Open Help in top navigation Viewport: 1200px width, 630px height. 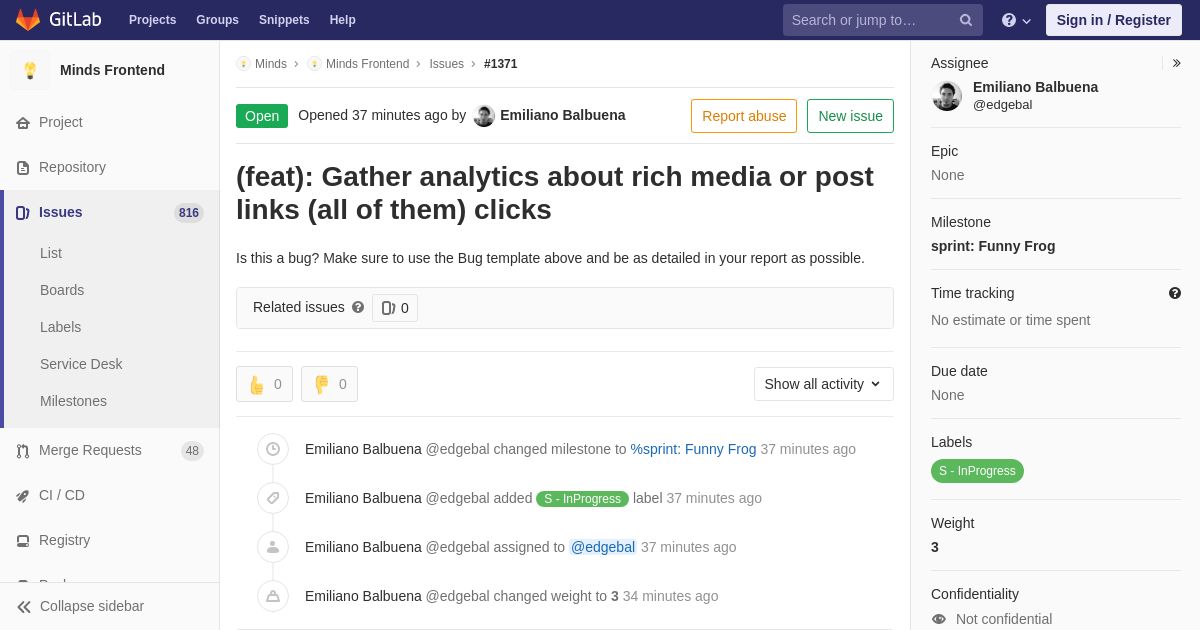[x=343, y=20]
